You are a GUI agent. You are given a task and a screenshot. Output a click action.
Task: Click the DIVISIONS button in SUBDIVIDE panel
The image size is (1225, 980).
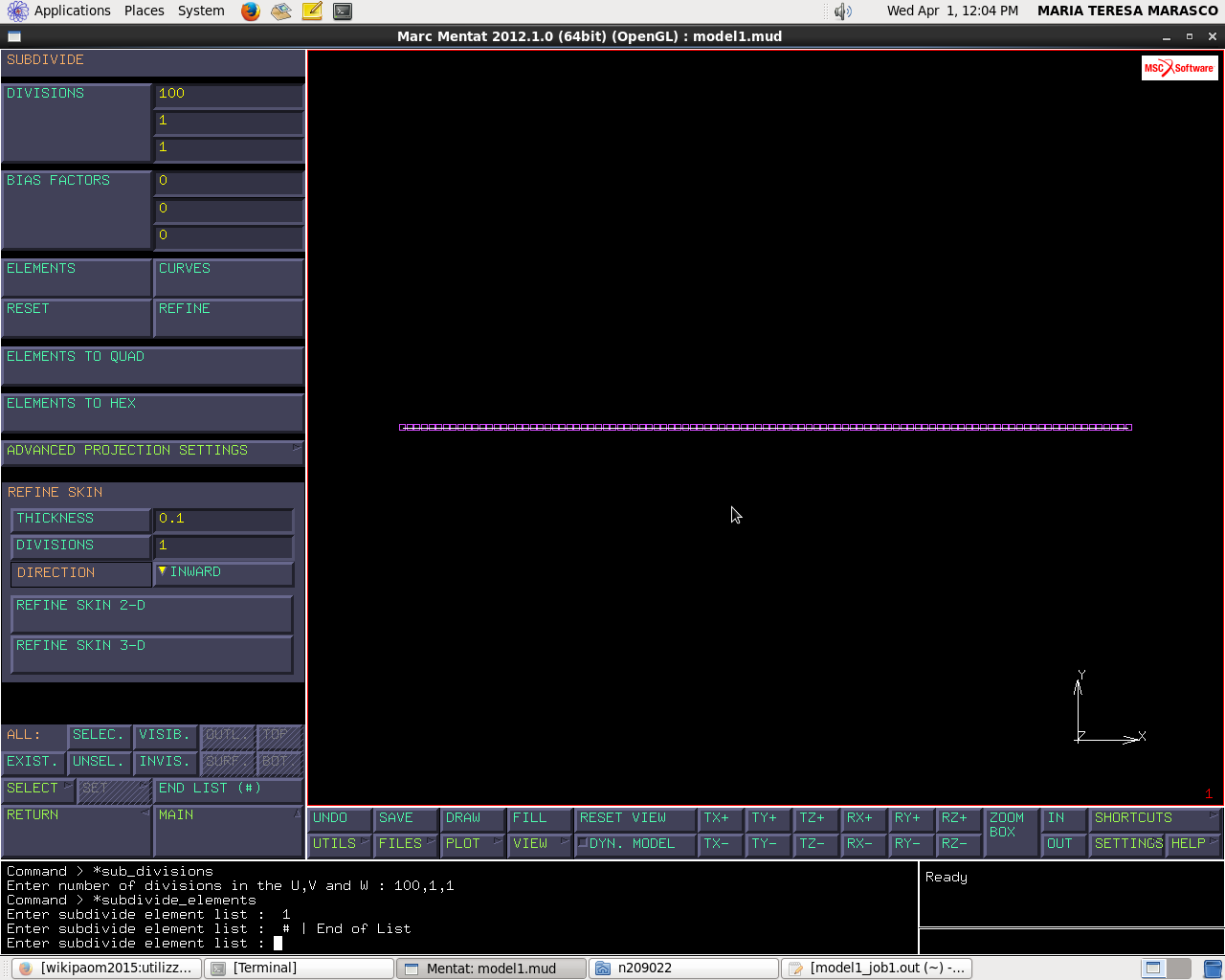77,122
